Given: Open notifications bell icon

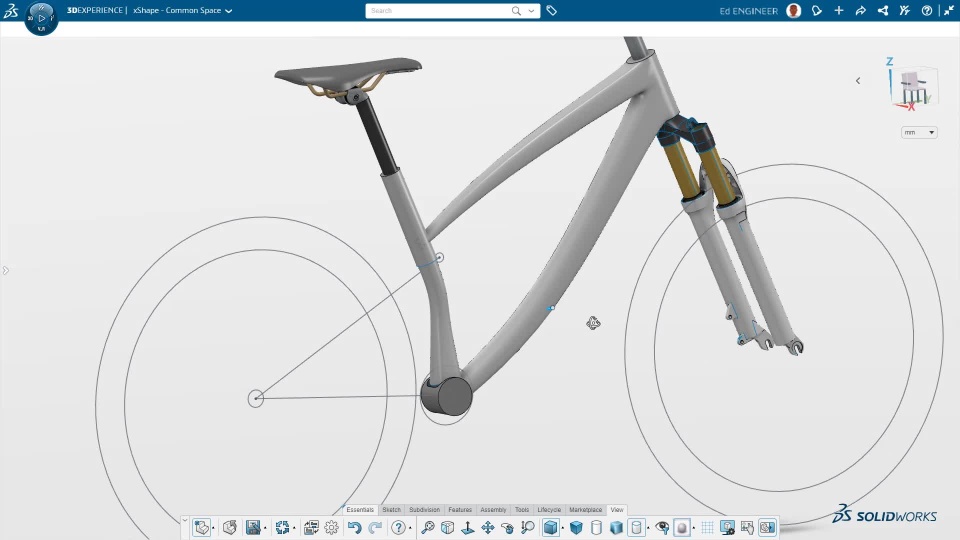Looking at the screenshot, I should [817, 10].
